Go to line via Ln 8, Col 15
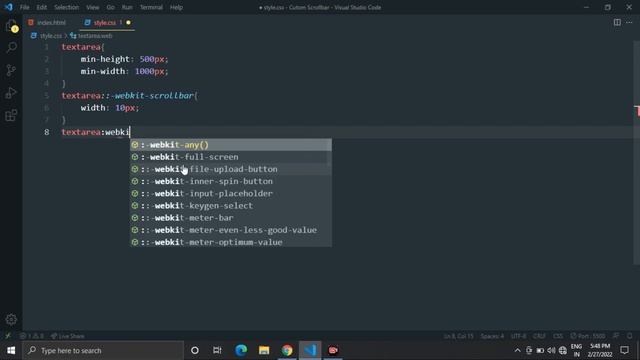The image size is (640, 360). [459, 336]
